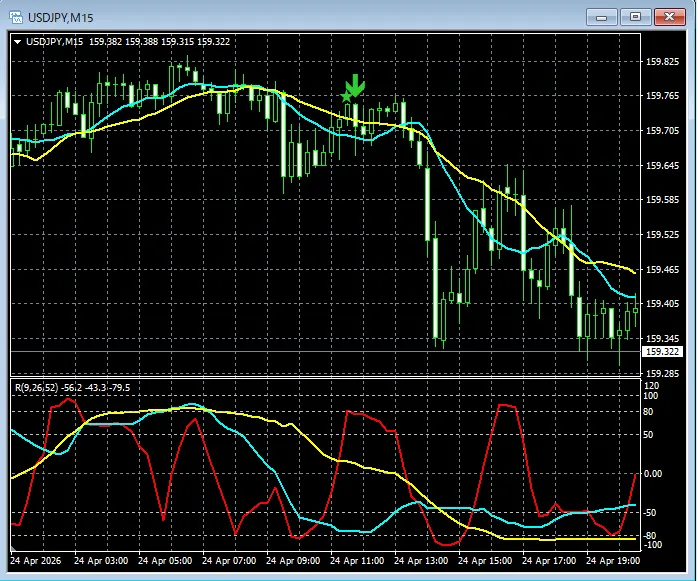The width and height of the screenshot is (698, 581).
Task: Click the 120 level on indicator scale
Action: [652, 386]
